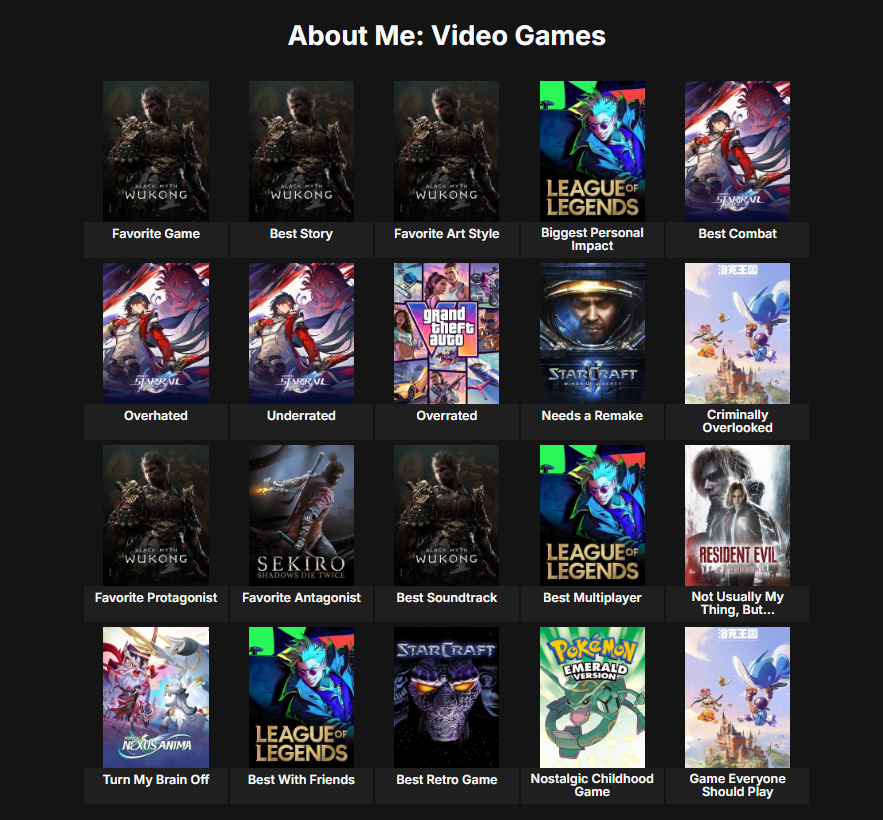This screenshot has height=820, width=883.
Task: Click the Best Multiplayer League of Legends cover
Action: (x=592, y=515)
